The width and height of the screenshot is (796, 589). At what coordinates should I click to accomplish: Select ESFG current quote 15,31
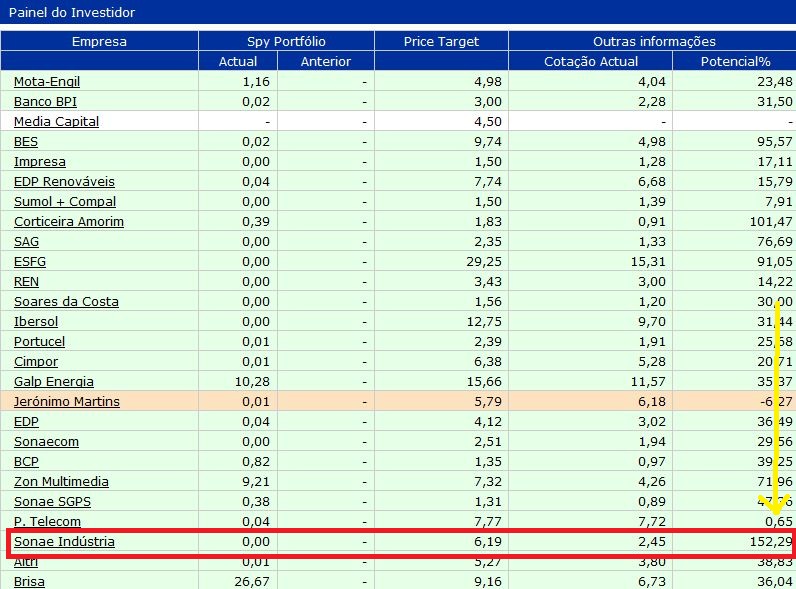pos(648,261)
